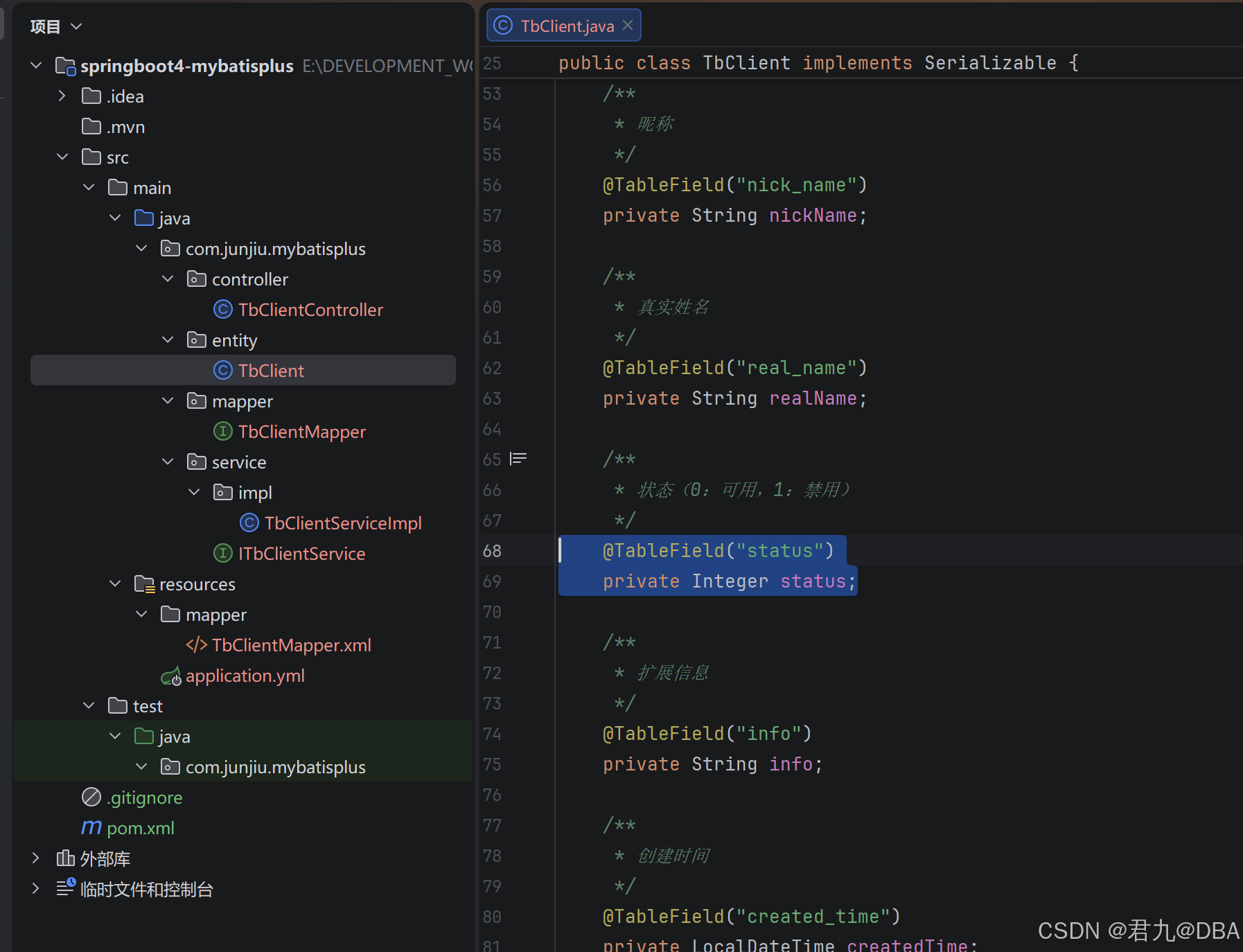Image resolution: width=1243 pixels, height=952 pixels.
Task: Click the .gitignore file icon
Action: pyautogui.click(x=91, y=797)
